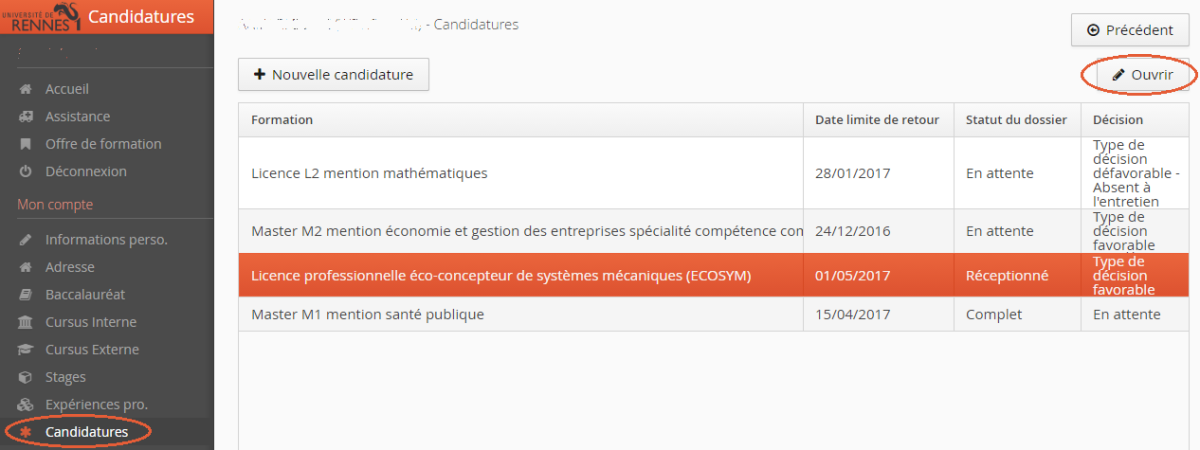This screenshot has height=450, width=1200.
Task: Click the cubes icon beside Expériences pro.
Action: click(26, 405)
